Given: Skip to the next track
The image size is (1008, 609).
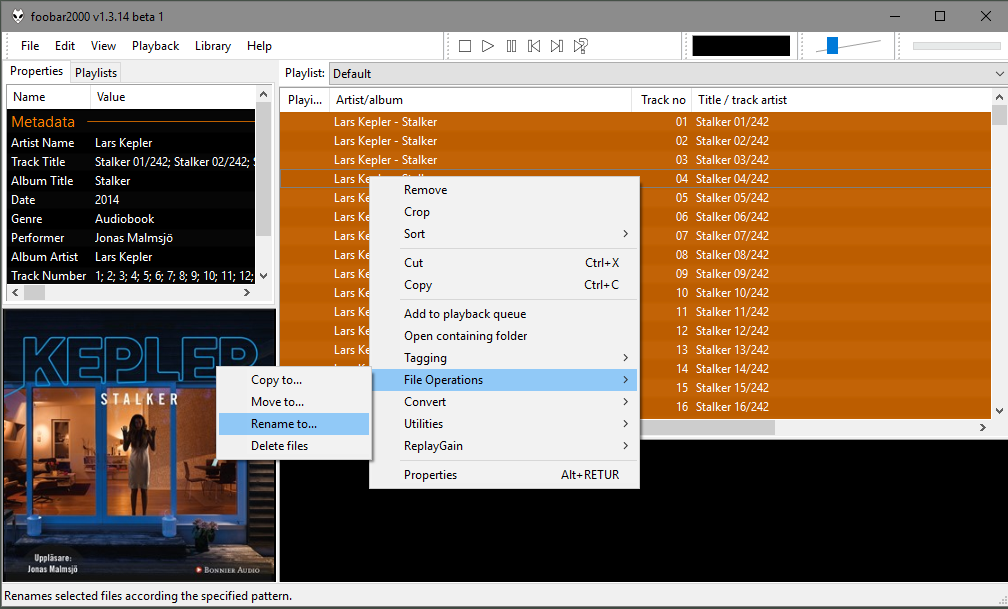Looking at the screenshot, I should 557,46.
